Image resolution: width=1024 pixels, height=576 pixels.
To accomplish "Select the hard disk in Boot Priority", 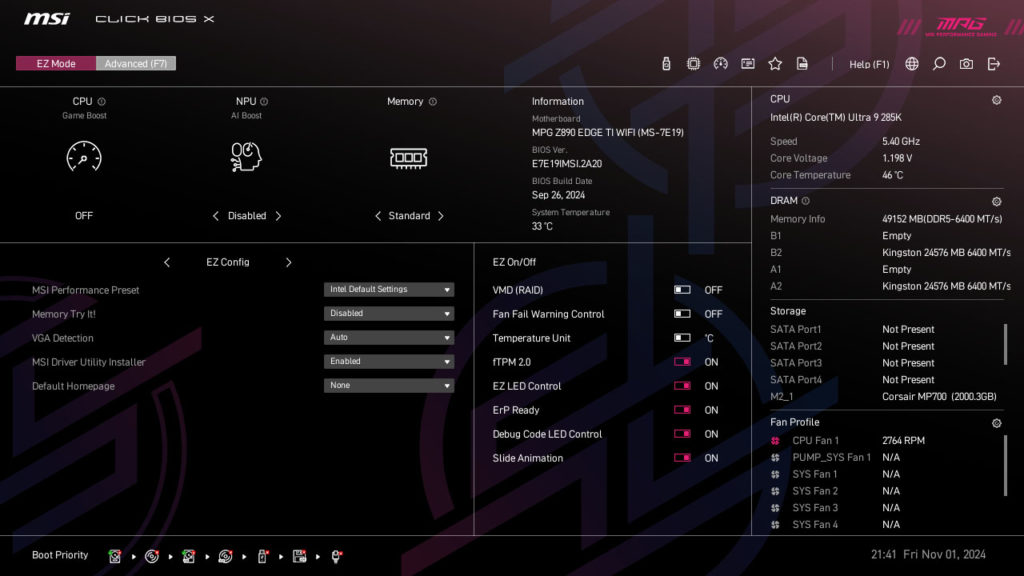I will click(x=115, y=557).
